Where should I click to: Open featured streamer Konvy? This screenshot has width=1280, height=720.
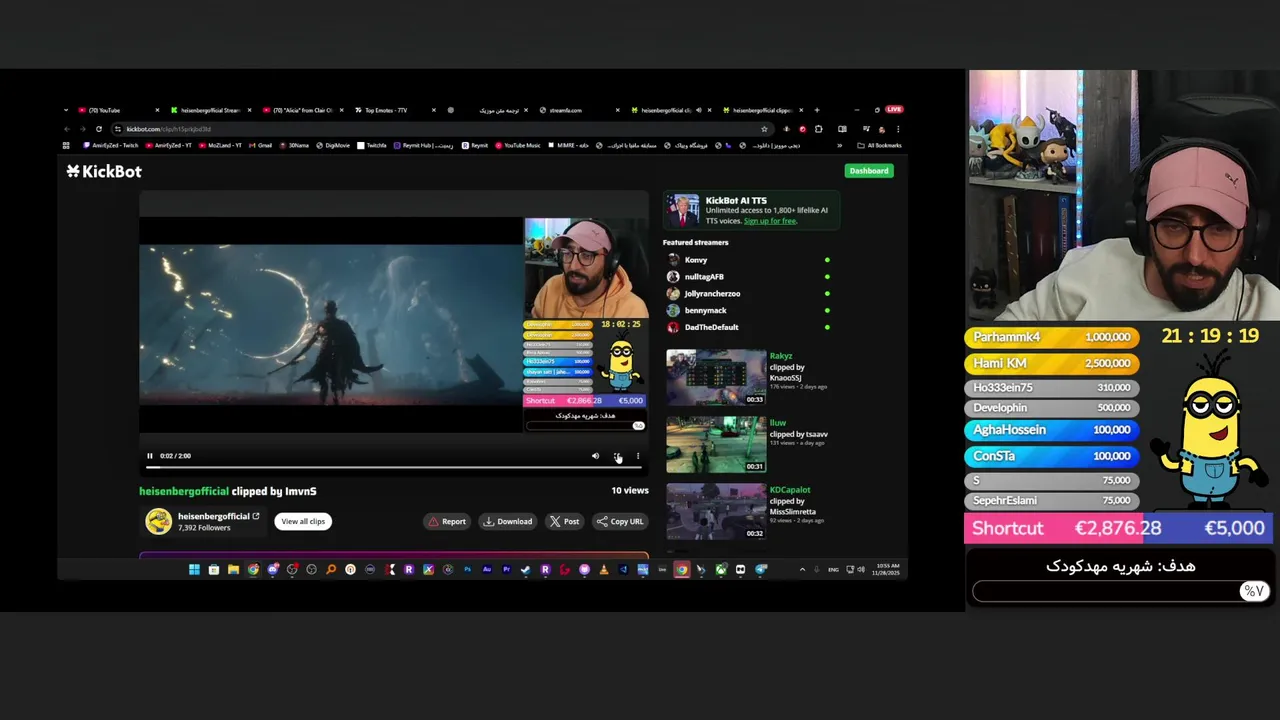pyautogui.click(x=750, y=260)
